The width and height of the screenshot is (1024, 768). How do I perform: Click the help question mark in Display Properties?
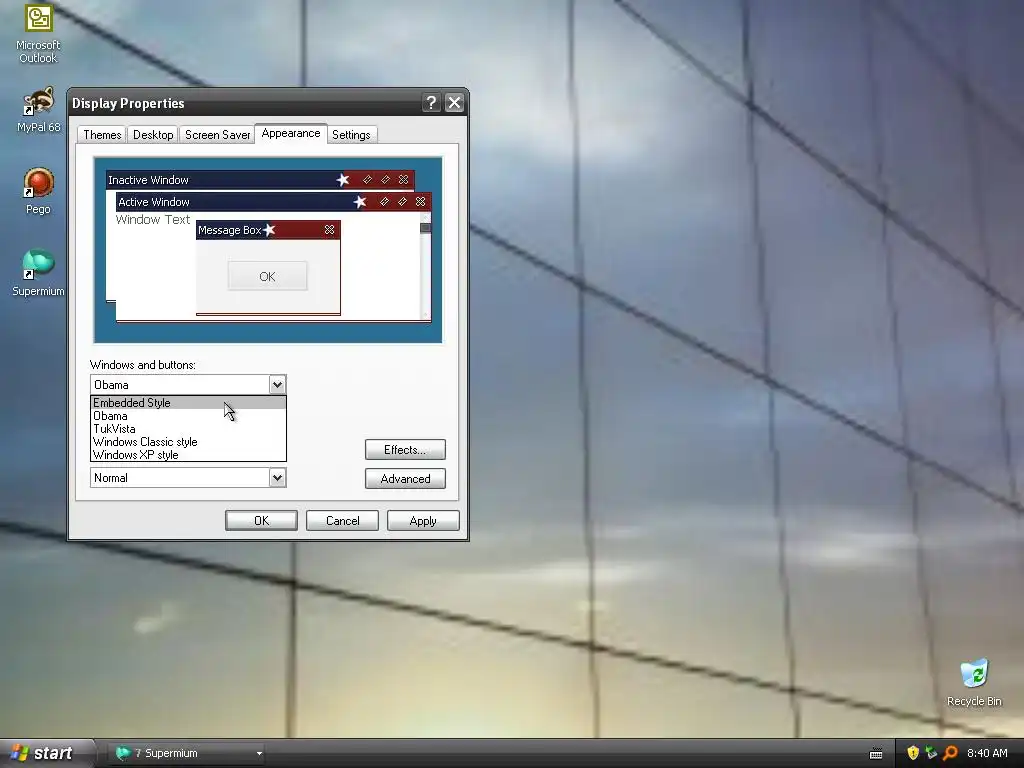tap(431, 103)
